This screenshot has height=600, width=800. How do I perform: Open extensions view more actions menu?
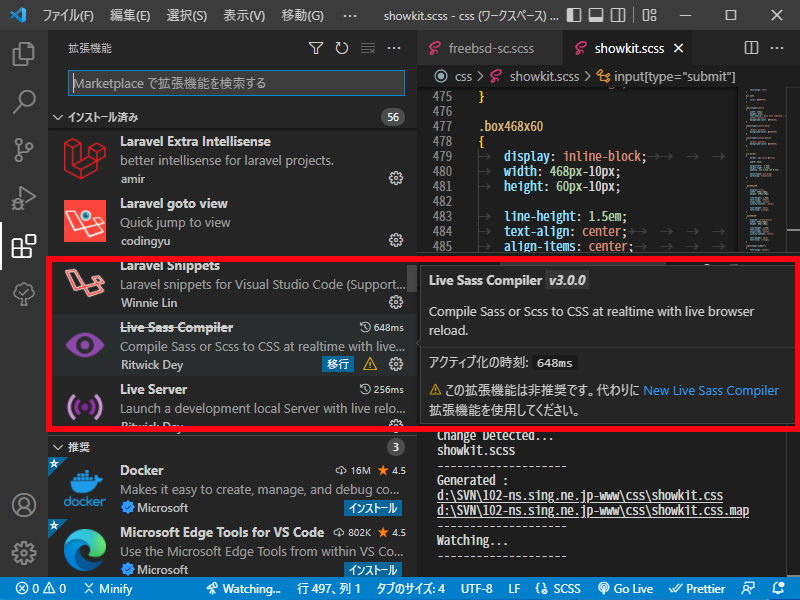[x=394, y=48]
